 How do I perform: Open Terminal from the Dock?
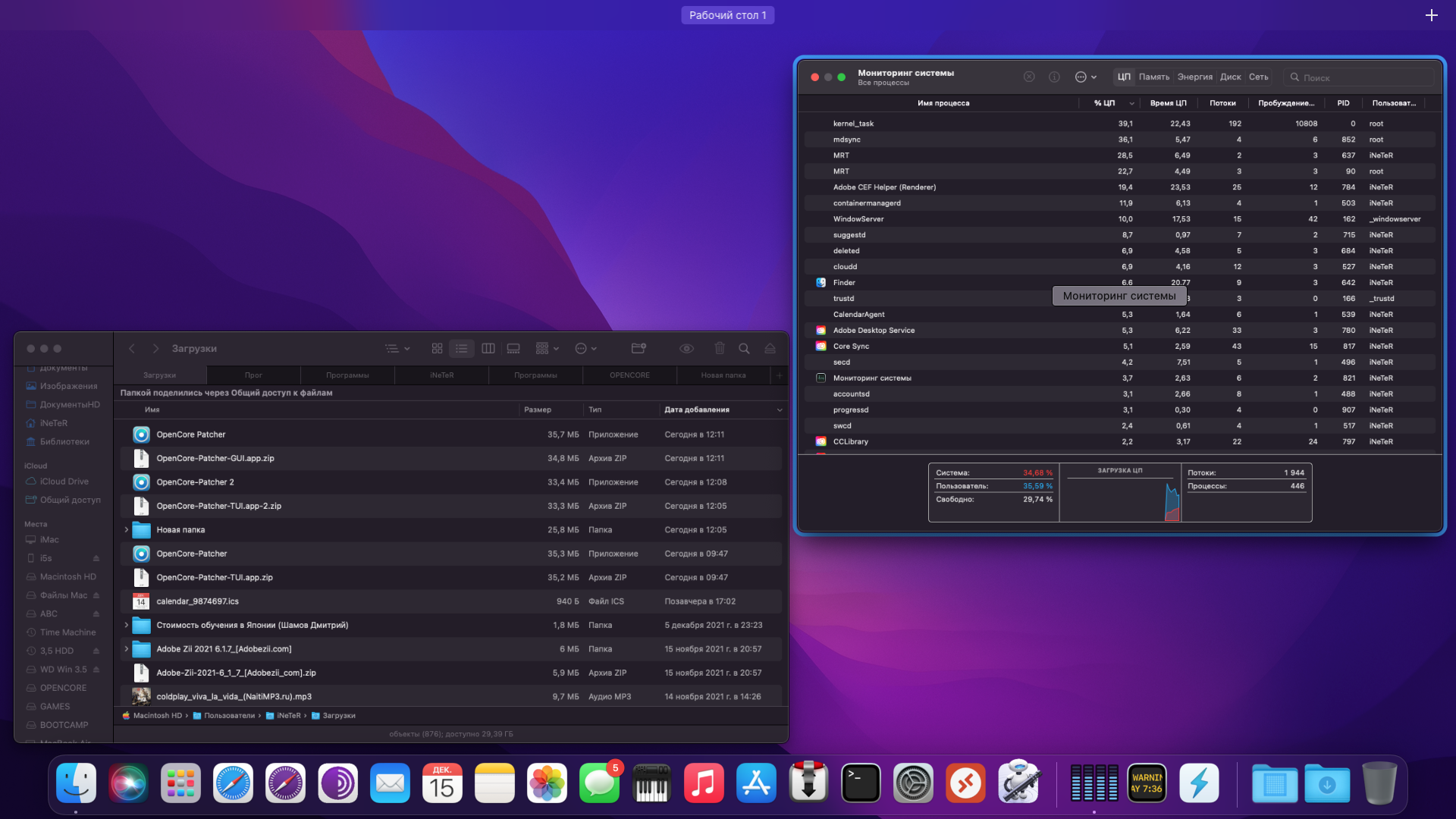861,783
